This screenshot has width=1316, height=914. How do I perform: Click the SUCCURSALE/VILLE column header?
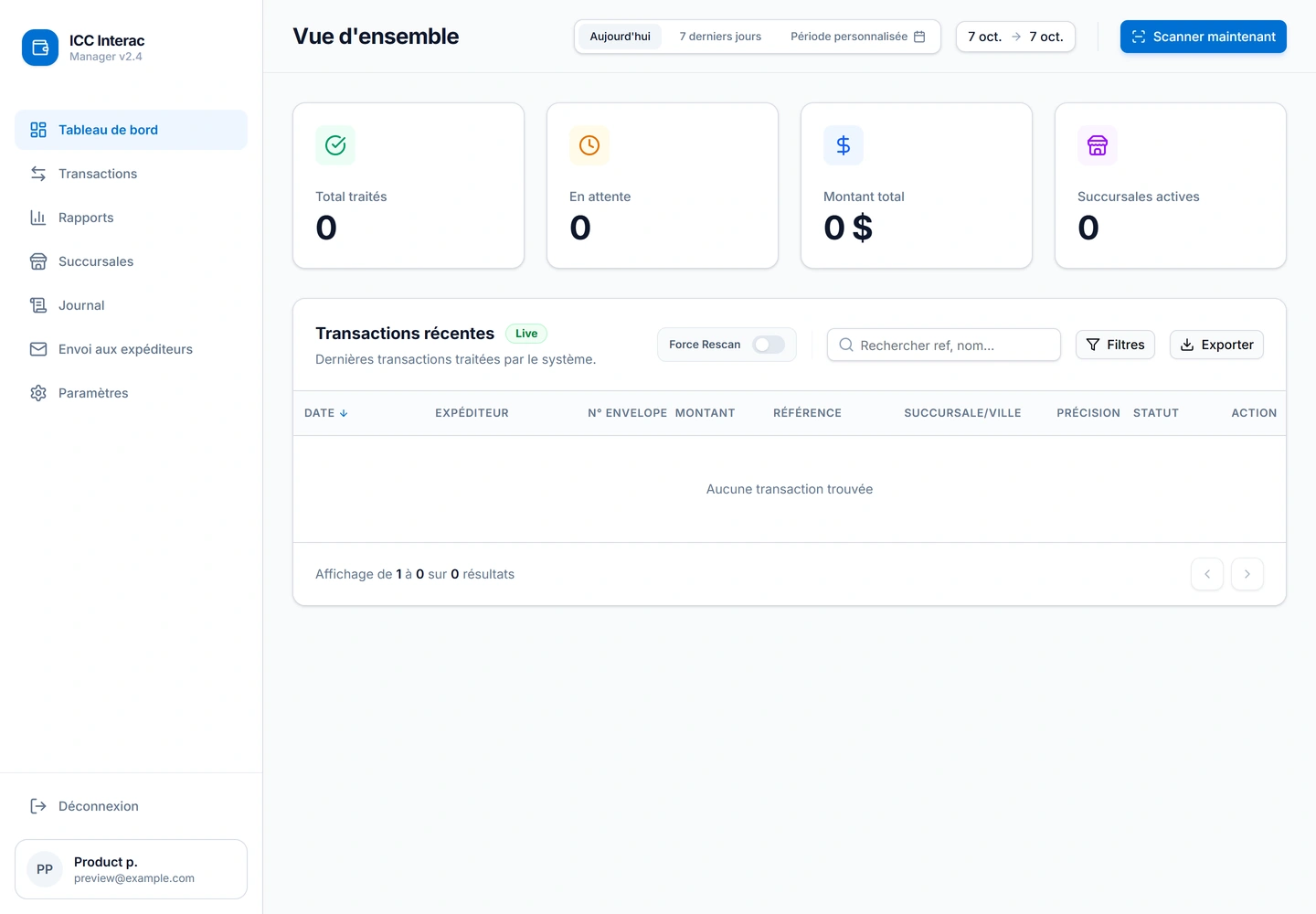[x=962, y=413]
